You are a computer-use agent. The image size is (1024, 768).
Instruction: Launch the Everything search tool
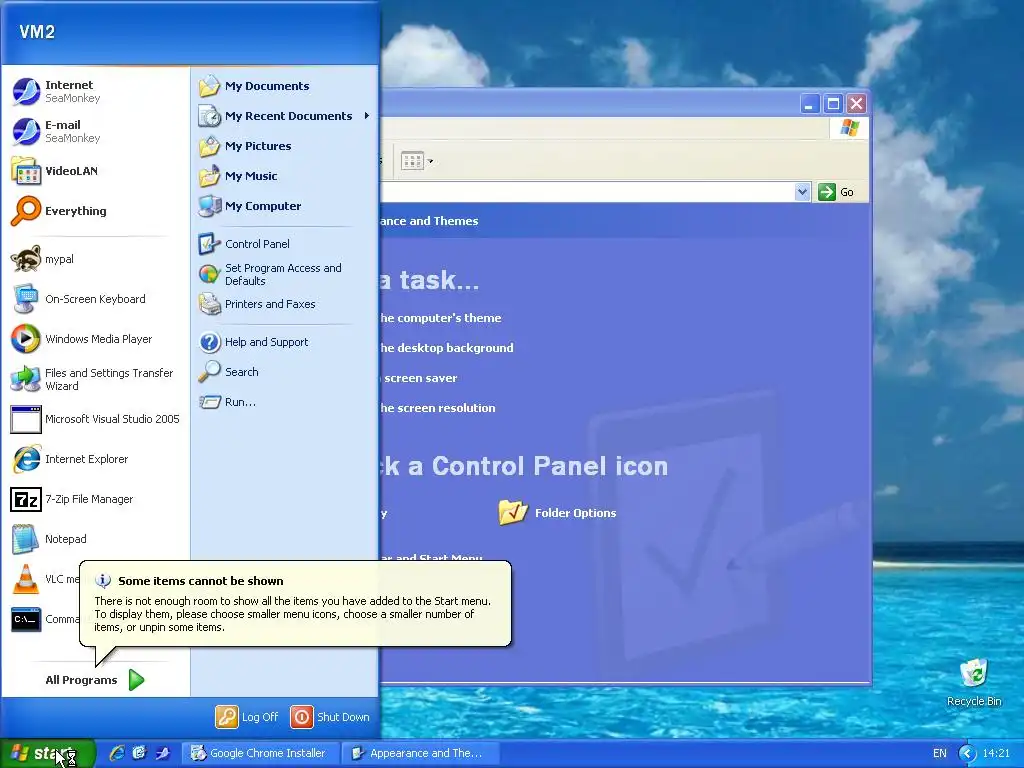click(95, 211)
